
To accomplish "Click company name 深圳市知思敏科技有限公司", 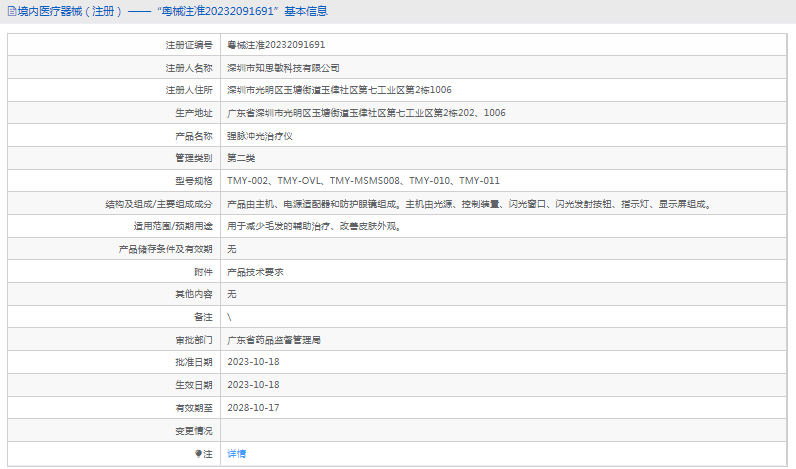I will coord(283,68).
